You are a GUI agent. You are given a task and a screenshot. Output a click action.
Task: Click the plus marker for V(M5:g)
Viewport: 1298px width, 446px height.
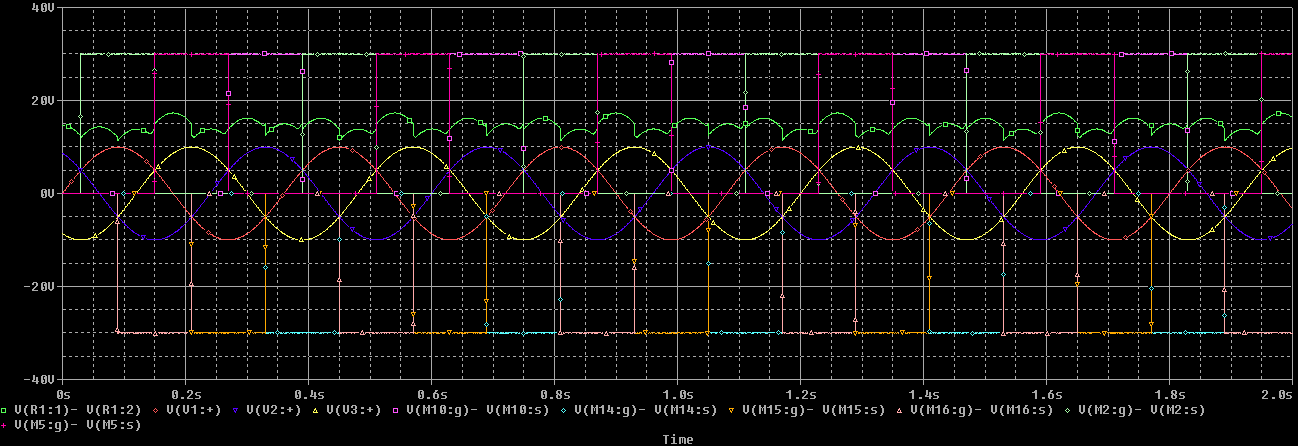(6, 425)
